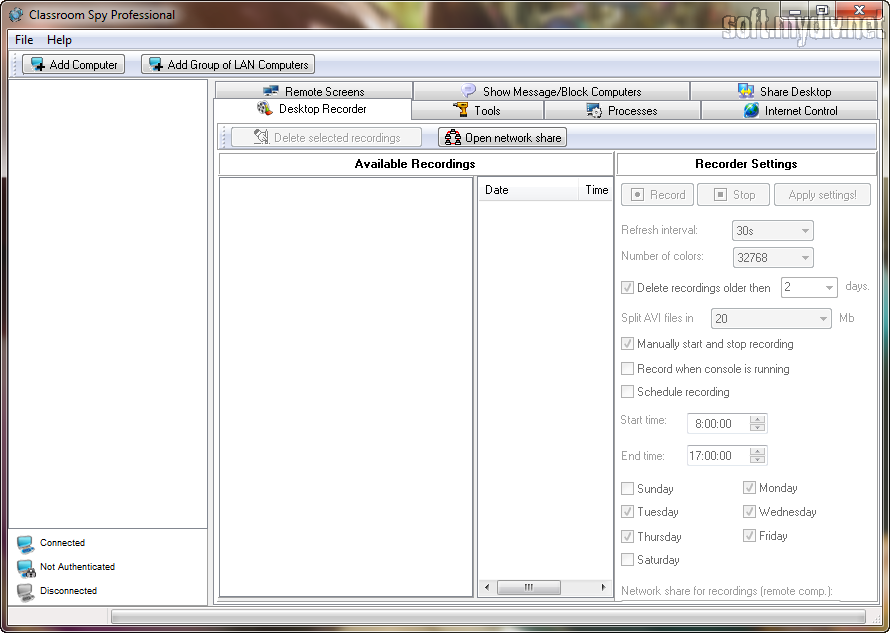Open the Number of colors dropdown

pos(773,257)
